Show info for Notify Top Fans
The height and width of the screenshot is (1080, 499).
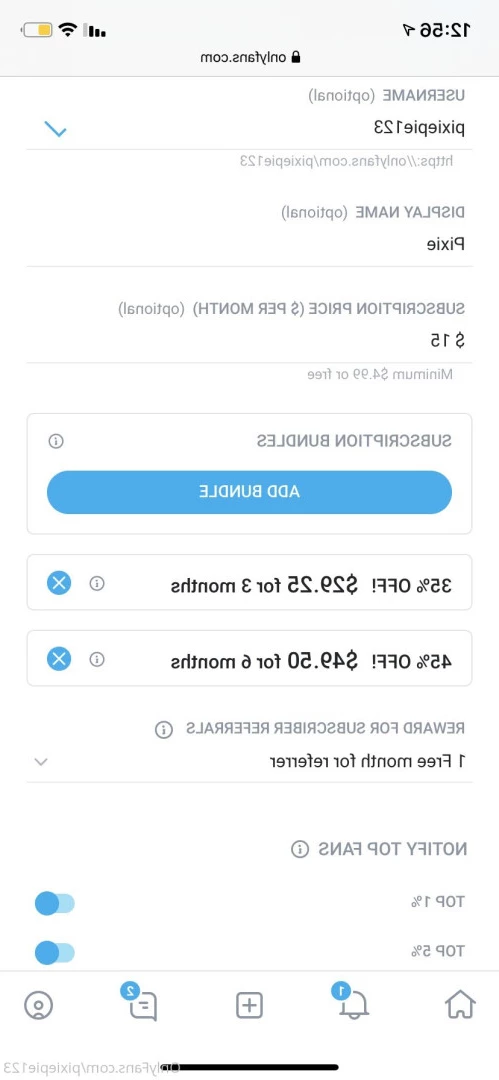click(299, 849)
